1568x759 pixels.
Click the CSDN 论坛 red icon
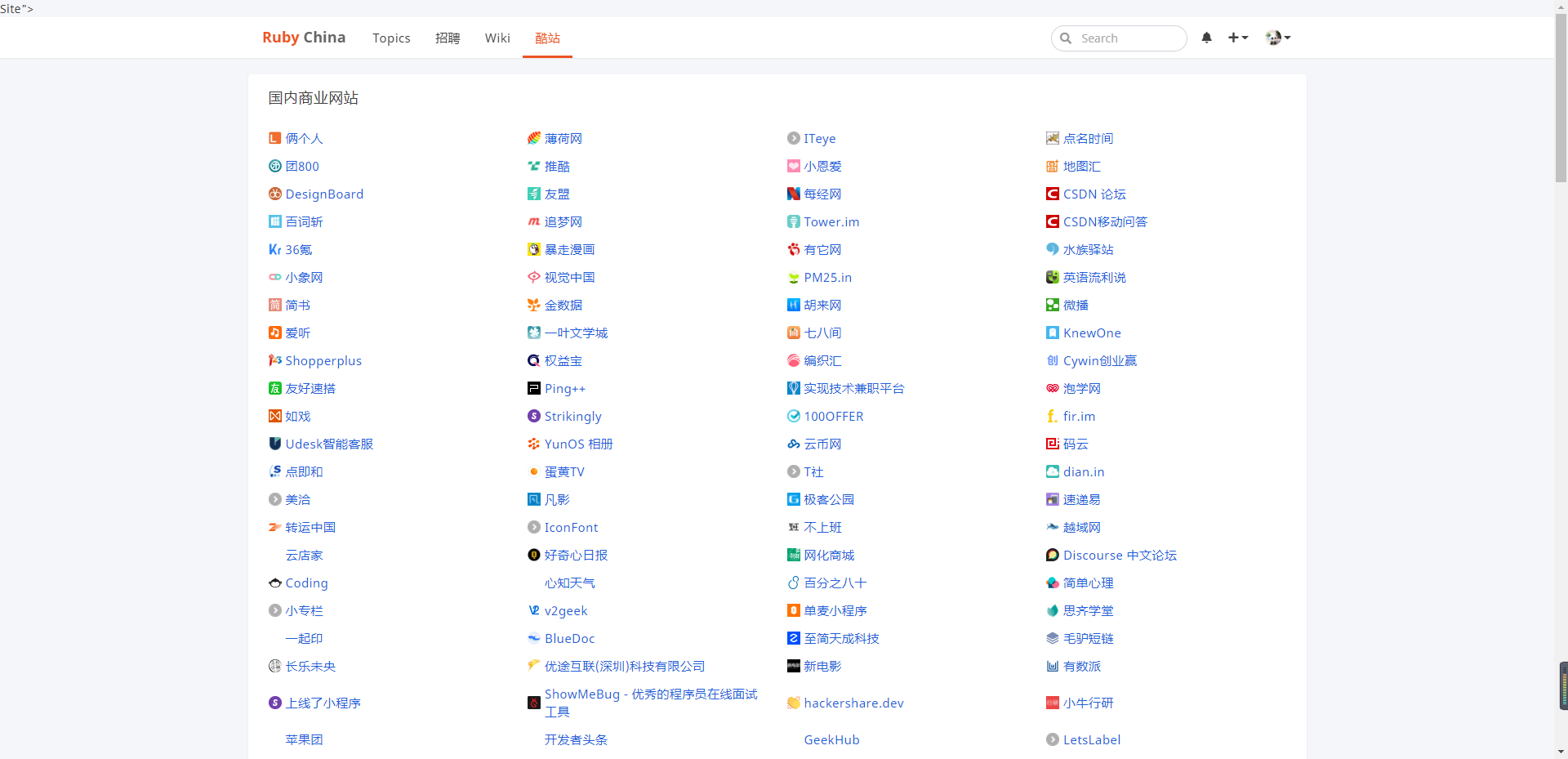point(1053,194)
